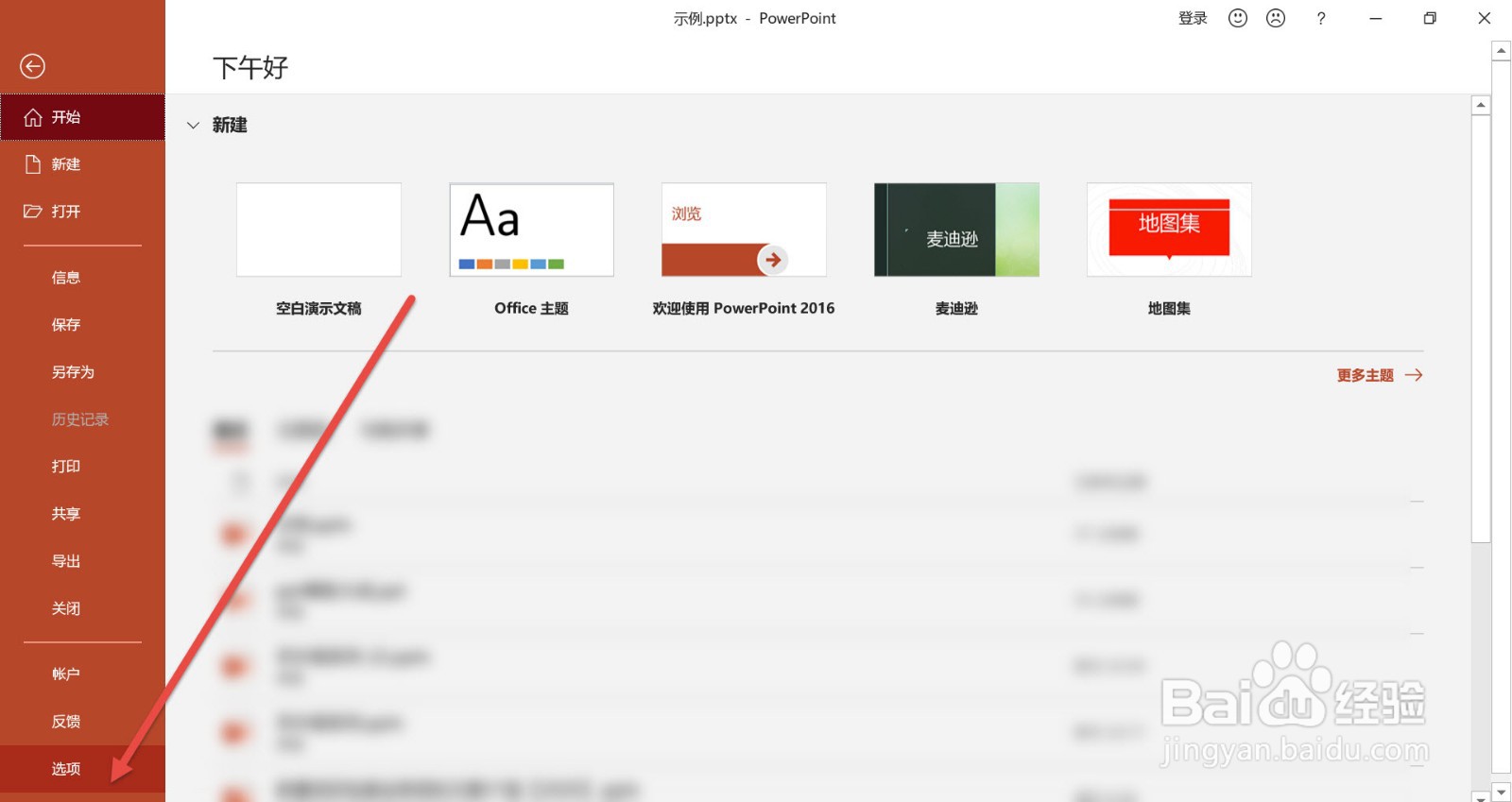Click the outer scrollbar up arrow
1512x802 pixels.
coord(1502,51)
